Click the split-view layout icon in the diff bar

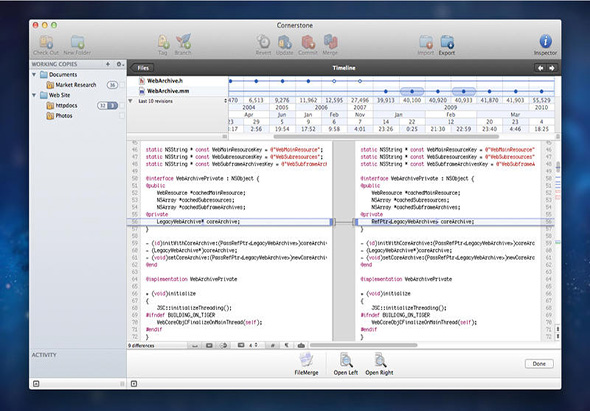pos(224,346)
